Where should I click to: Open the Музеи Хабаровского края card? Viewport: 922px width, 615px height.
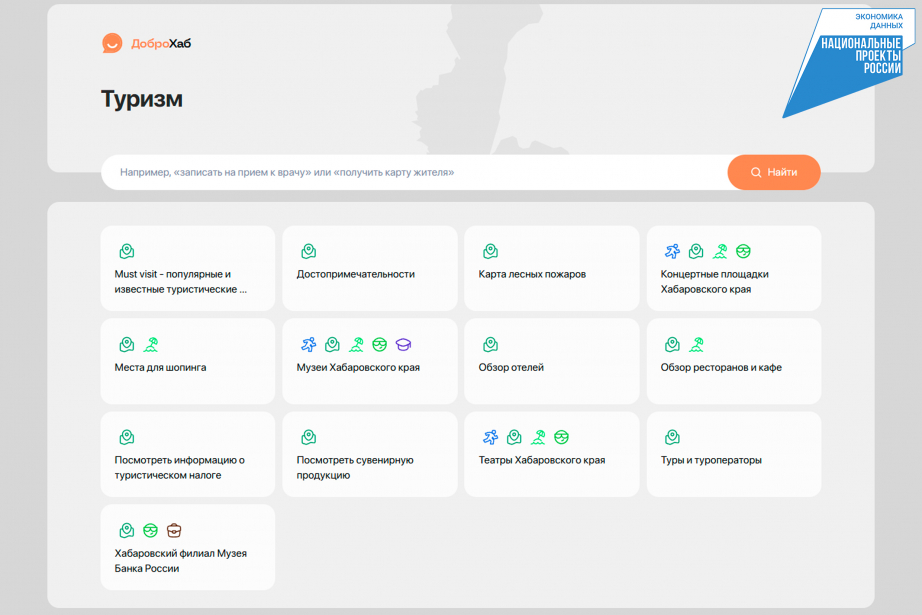click(x=370, y=361)
